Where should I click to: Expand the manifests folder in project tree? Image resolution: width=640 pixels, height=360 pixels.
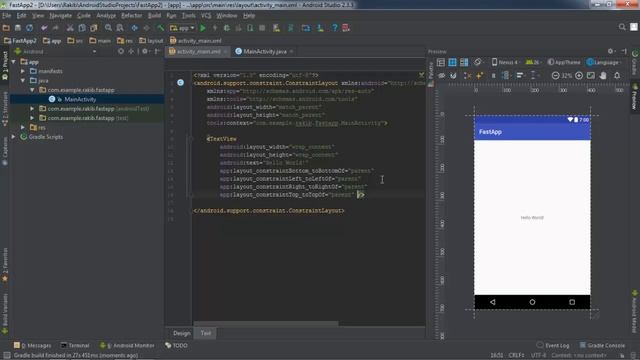point(23,71)
